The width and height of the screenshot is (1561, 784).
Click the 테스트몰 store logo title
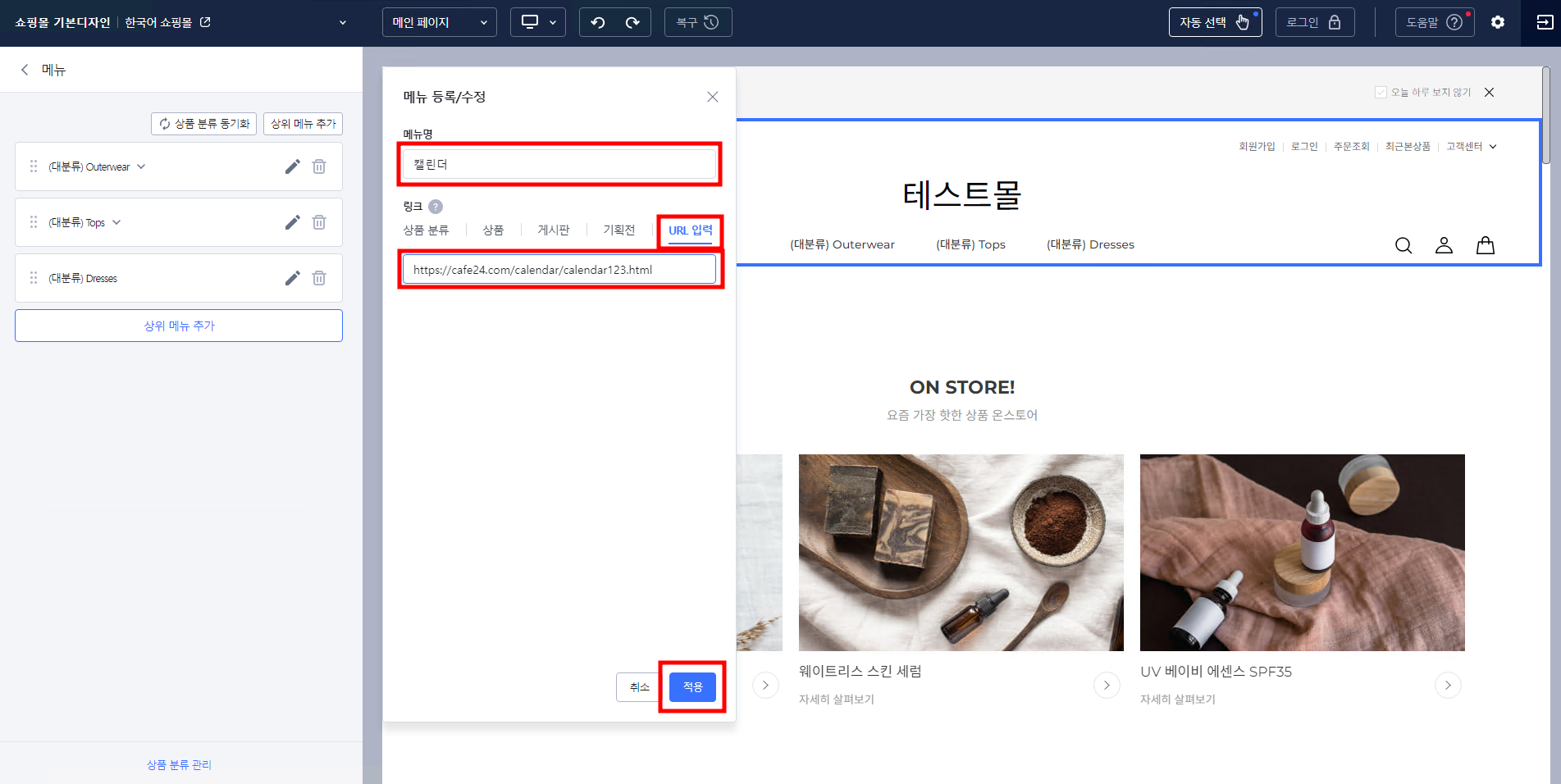click(962, 195)
